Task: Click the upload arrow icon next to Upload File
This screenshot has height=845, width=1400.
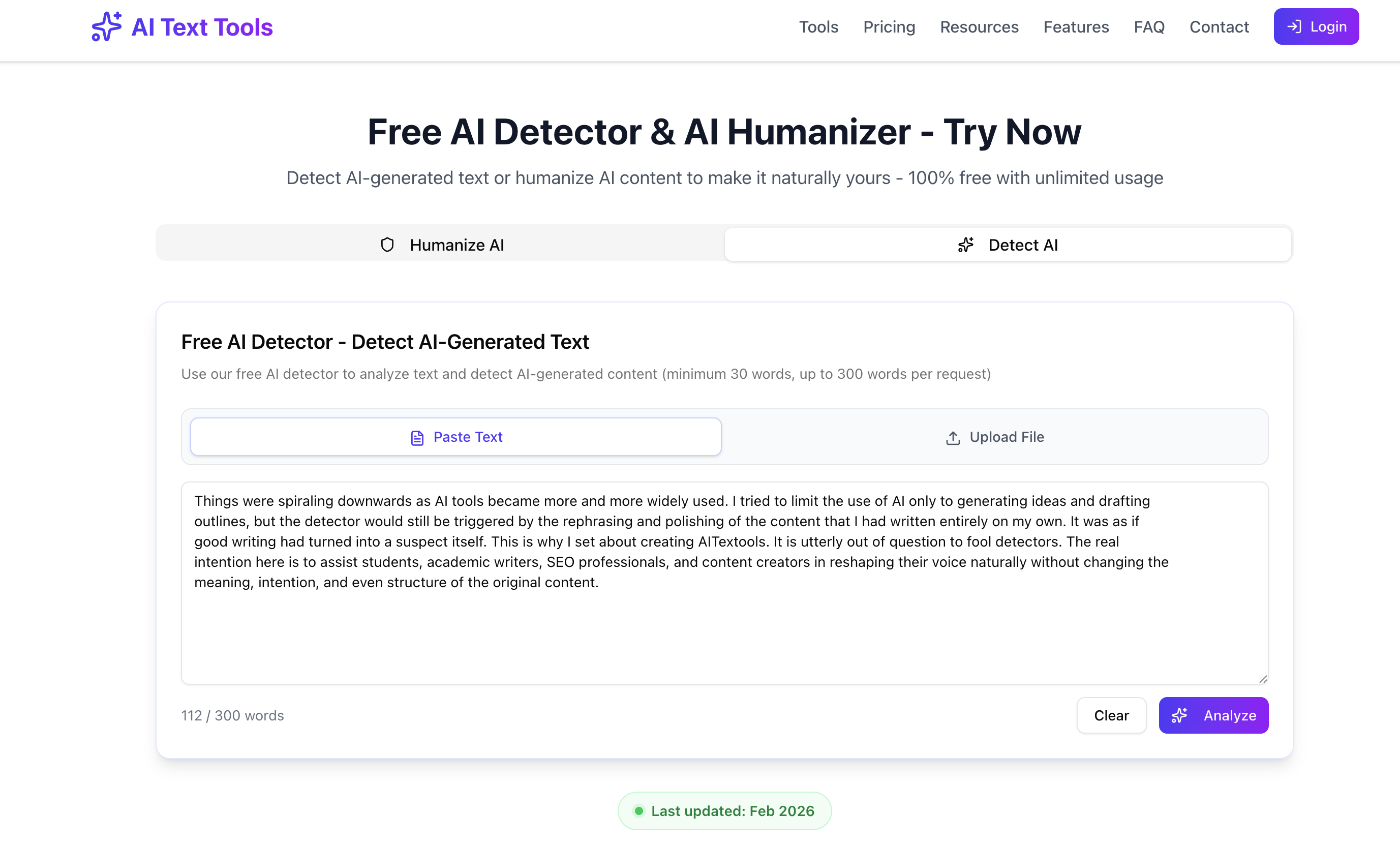Action: 953,438
